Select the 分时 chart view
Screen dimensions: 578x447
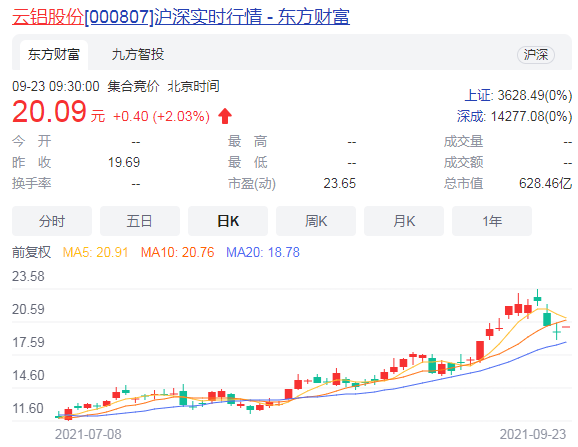52,221
